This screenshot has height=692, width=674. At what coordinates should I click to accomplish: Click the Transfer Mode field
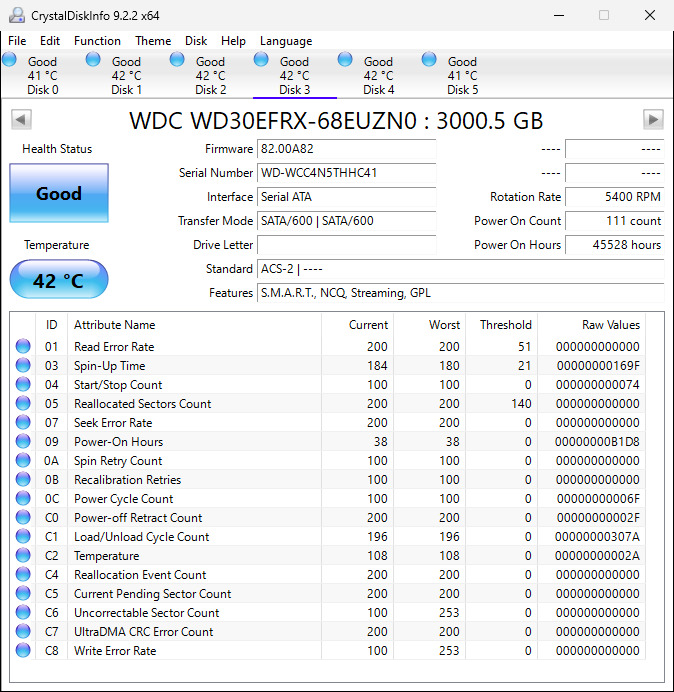coord(346,221)
